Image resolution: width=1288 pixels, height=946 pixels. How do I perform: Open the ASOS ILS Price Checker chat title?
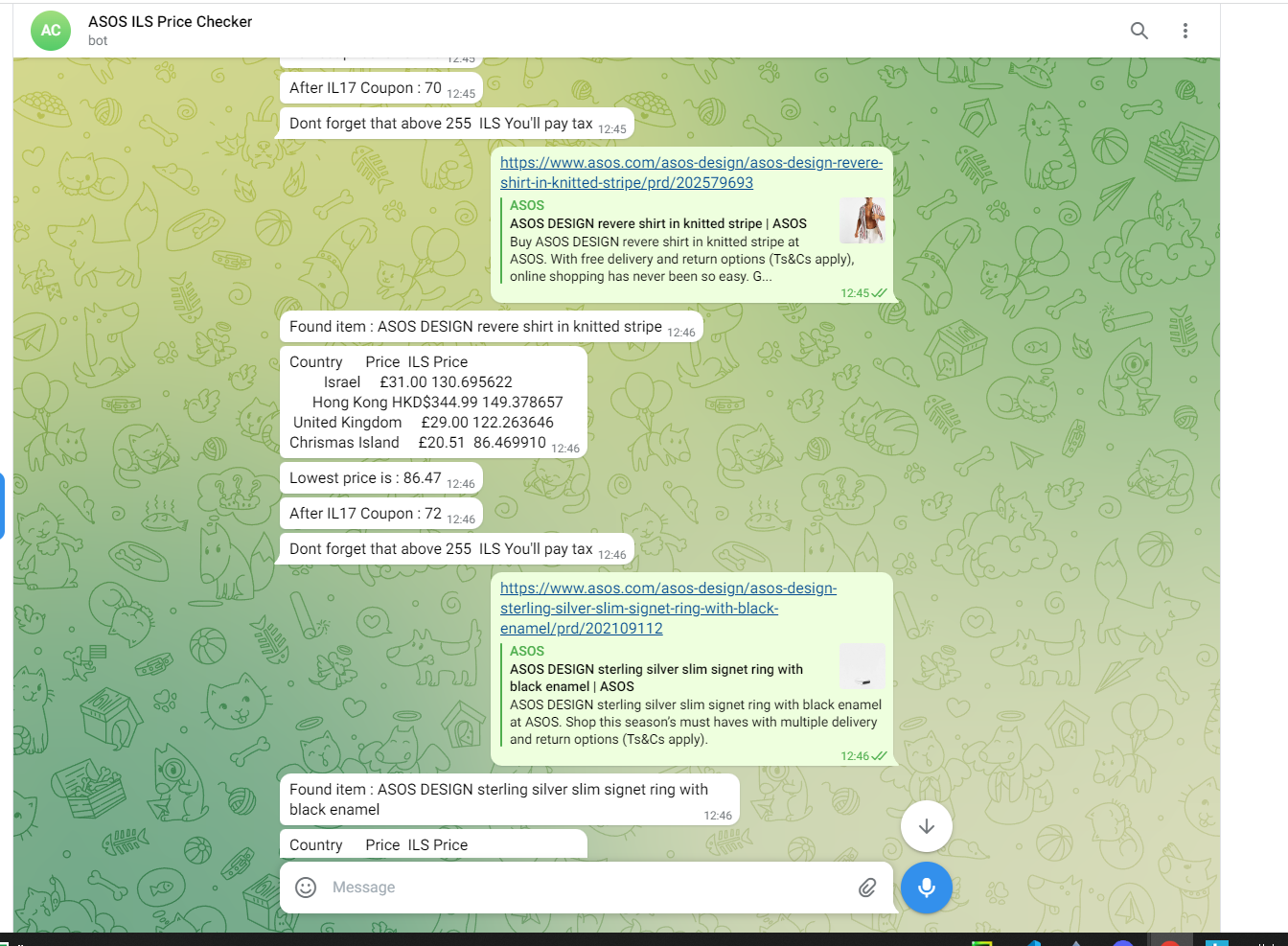tap(170, 21)
